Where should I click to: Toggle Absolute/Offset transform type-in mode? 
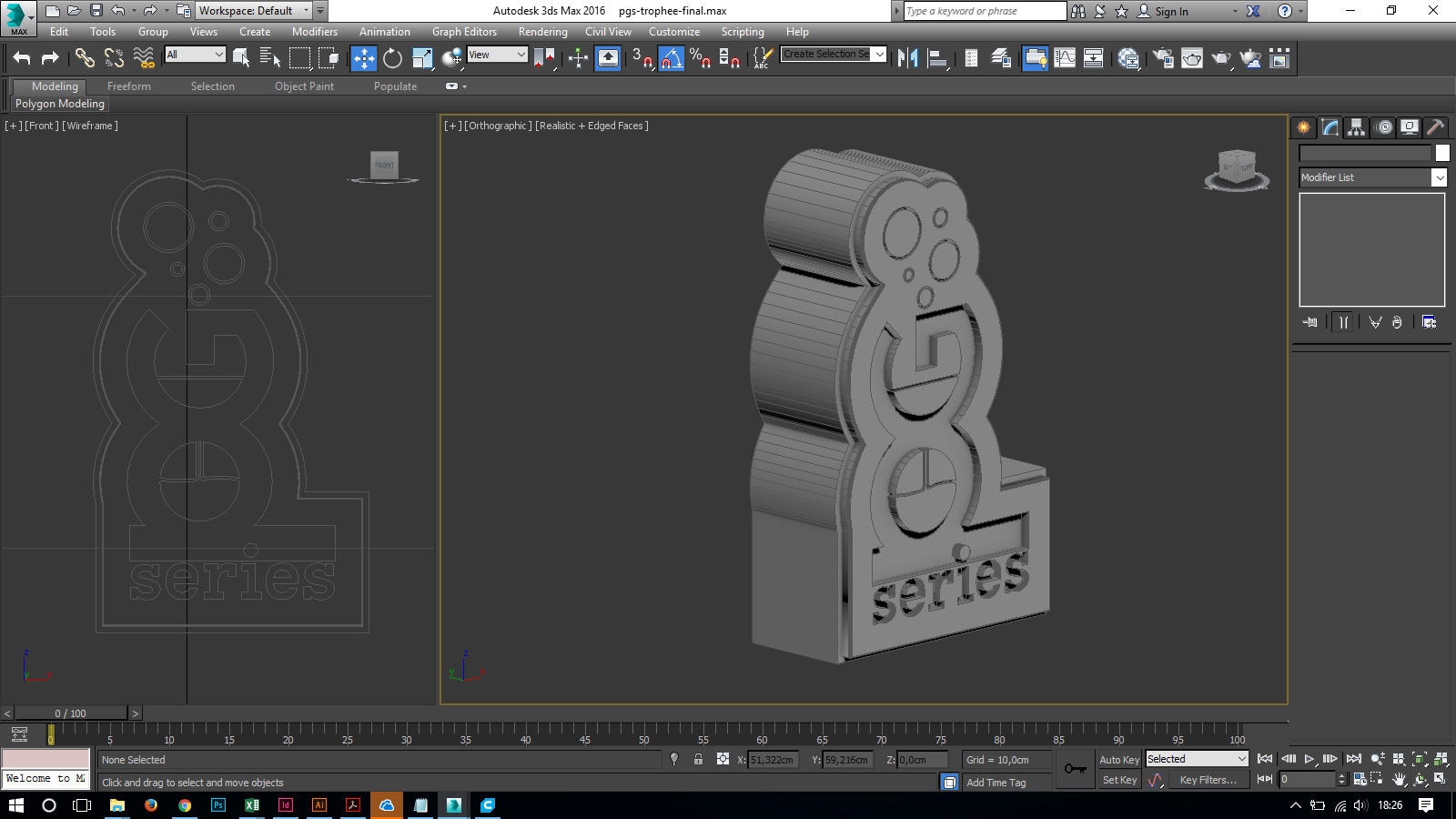pos(723,759)
